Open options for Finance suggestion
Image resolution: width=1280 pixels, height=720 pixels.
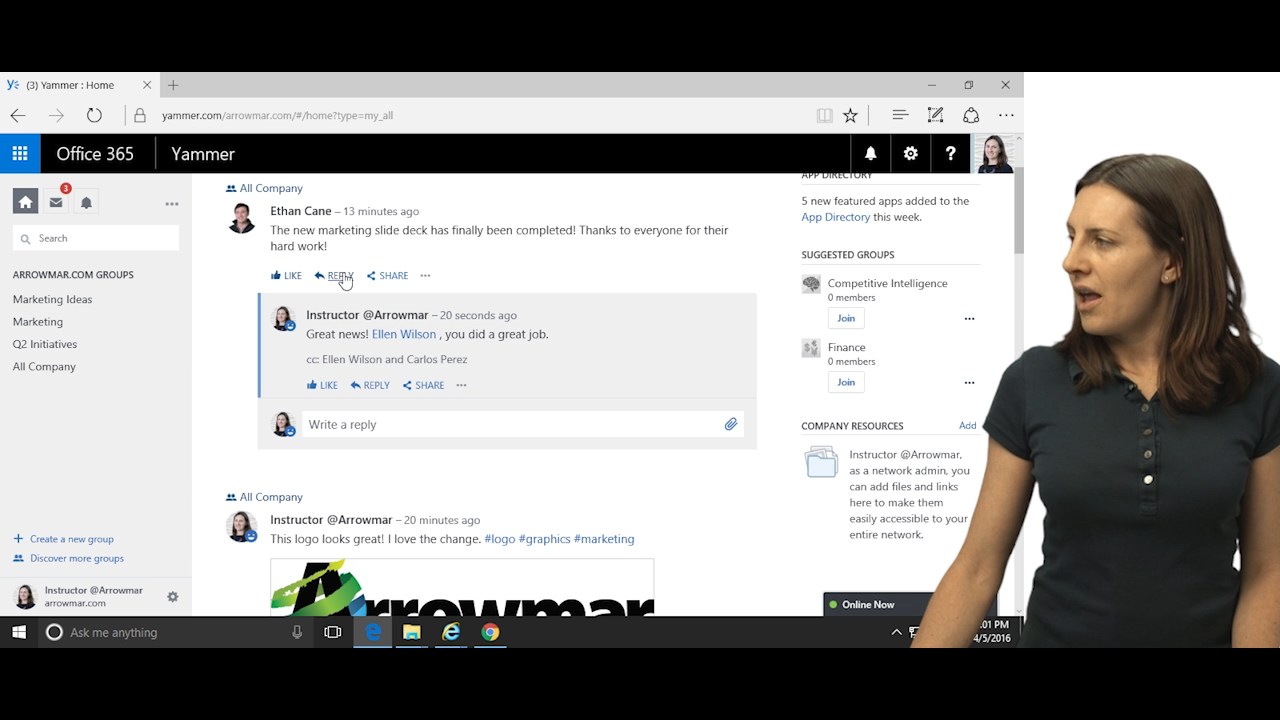tap(969, 383)
